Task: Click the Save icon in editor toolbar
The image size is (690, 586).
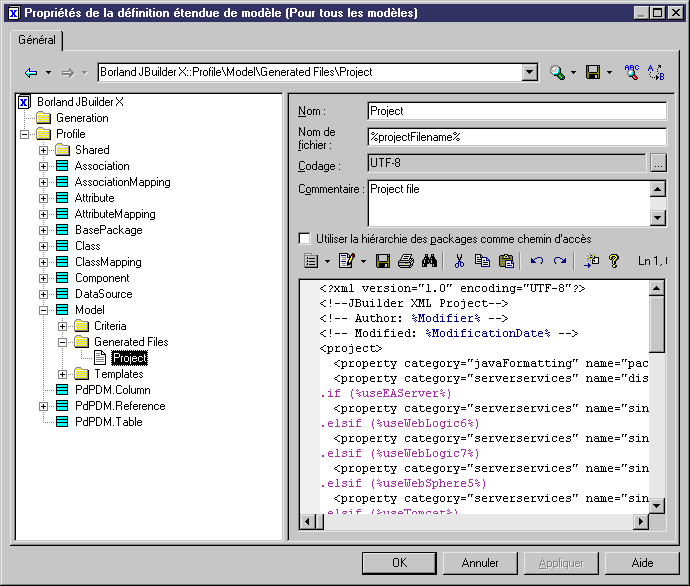Action: click(x=382, y=261)
